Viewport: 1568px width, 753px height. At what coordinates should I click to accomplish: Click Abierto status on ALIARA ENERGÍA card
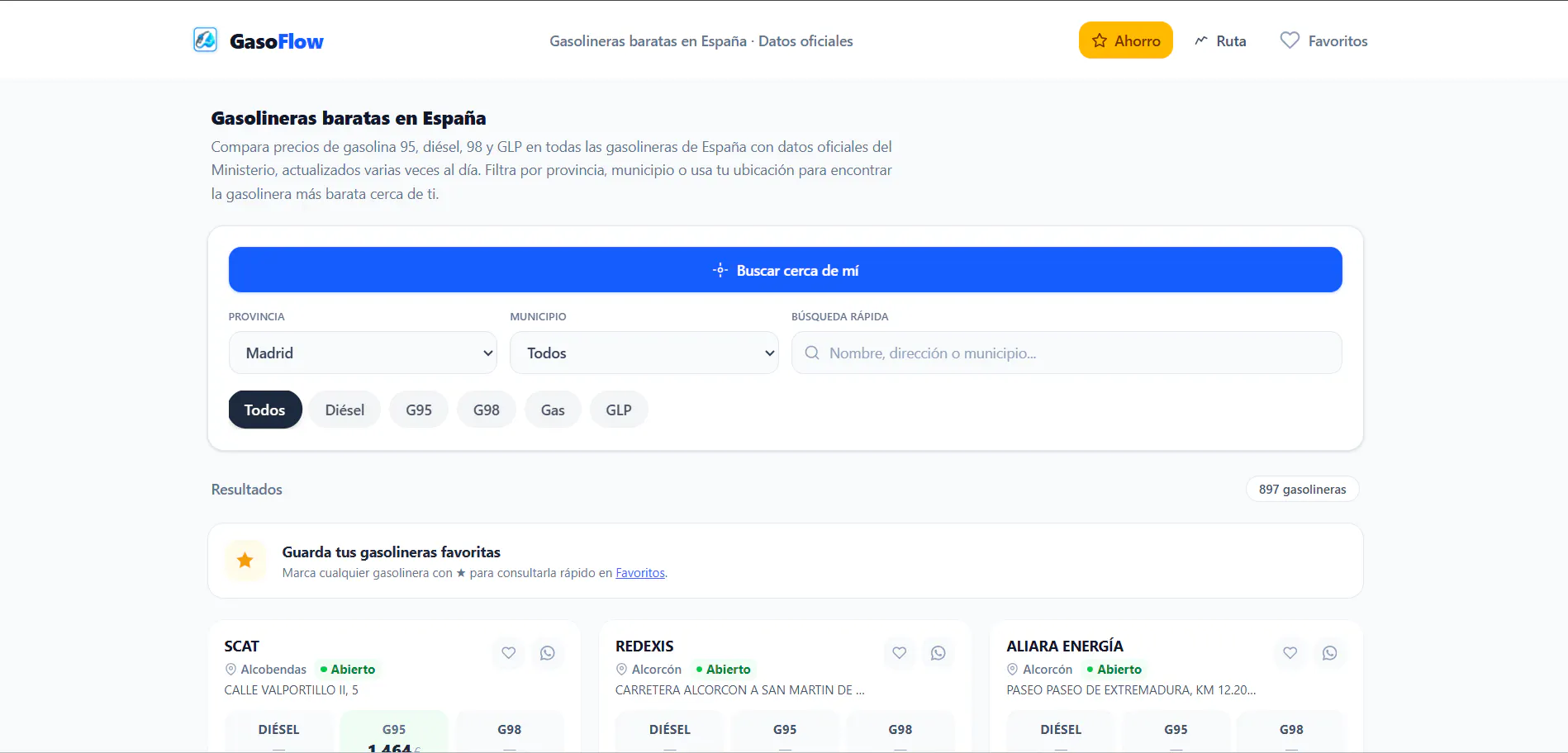1114,670
